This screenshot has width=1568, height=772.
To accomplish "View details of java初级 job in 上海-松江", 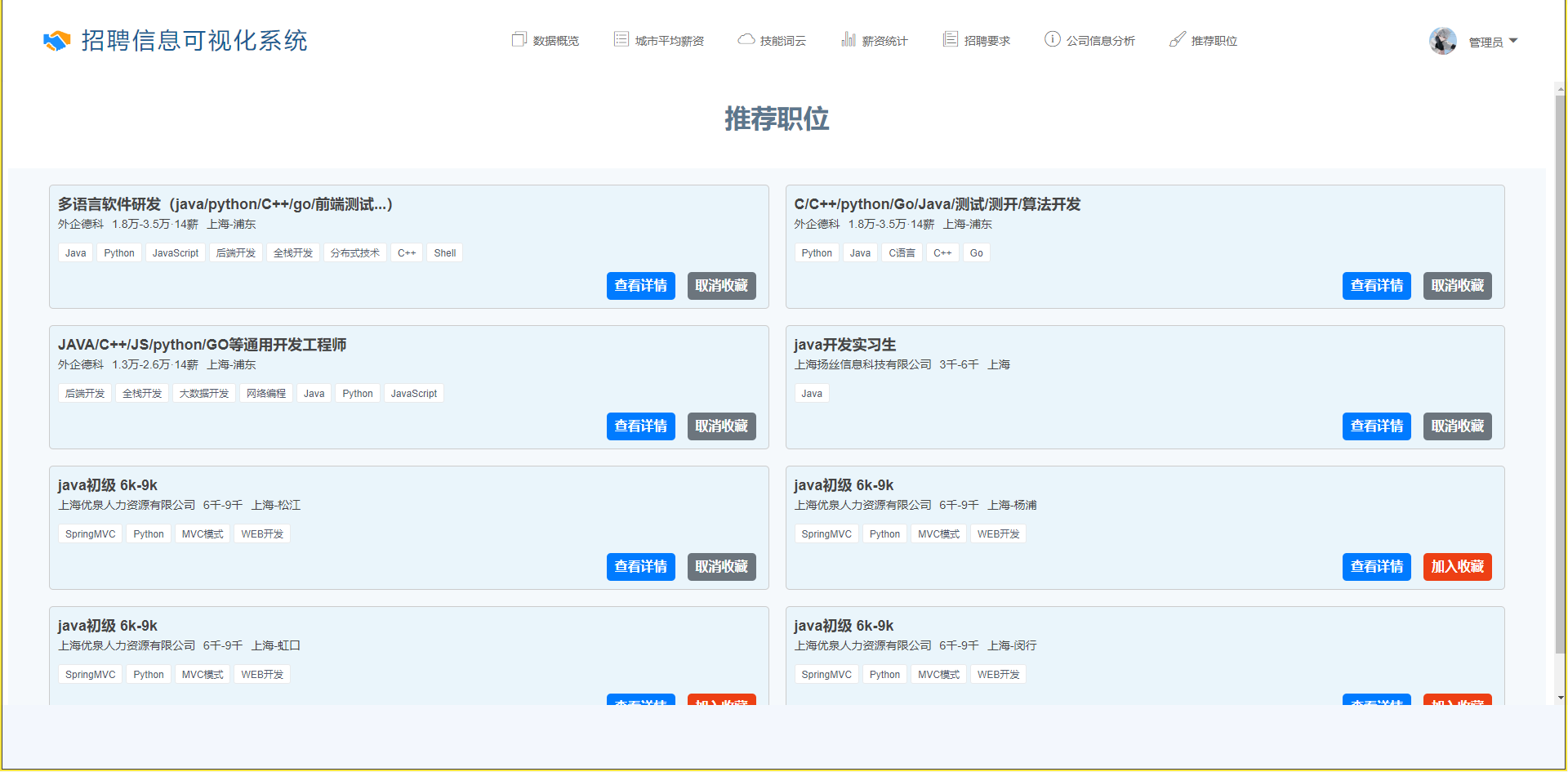I will (x=641, y=567).
